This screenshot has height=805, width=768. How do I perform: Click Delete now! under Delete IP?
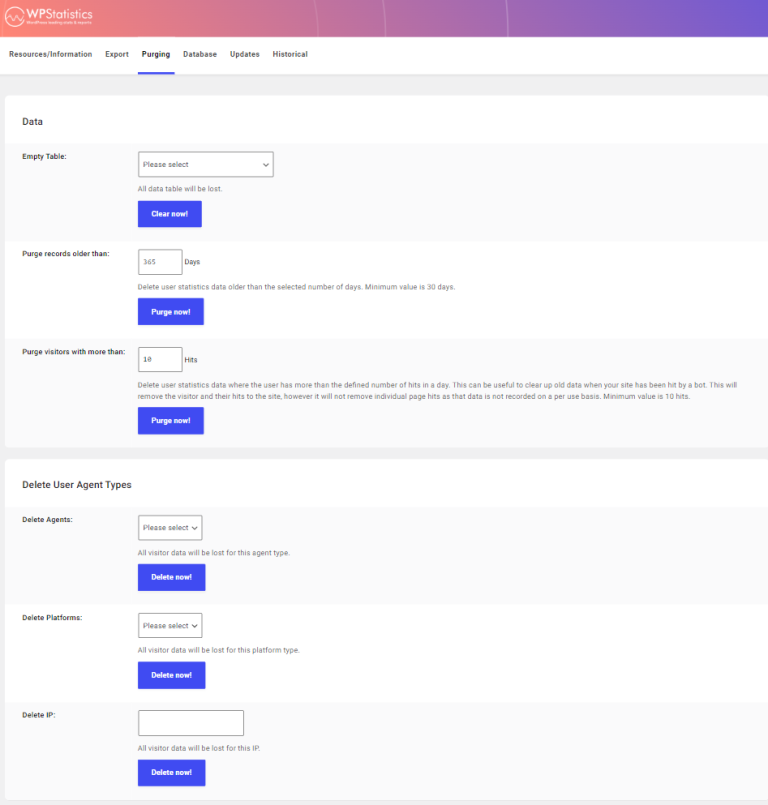click(x=171, y=773)
